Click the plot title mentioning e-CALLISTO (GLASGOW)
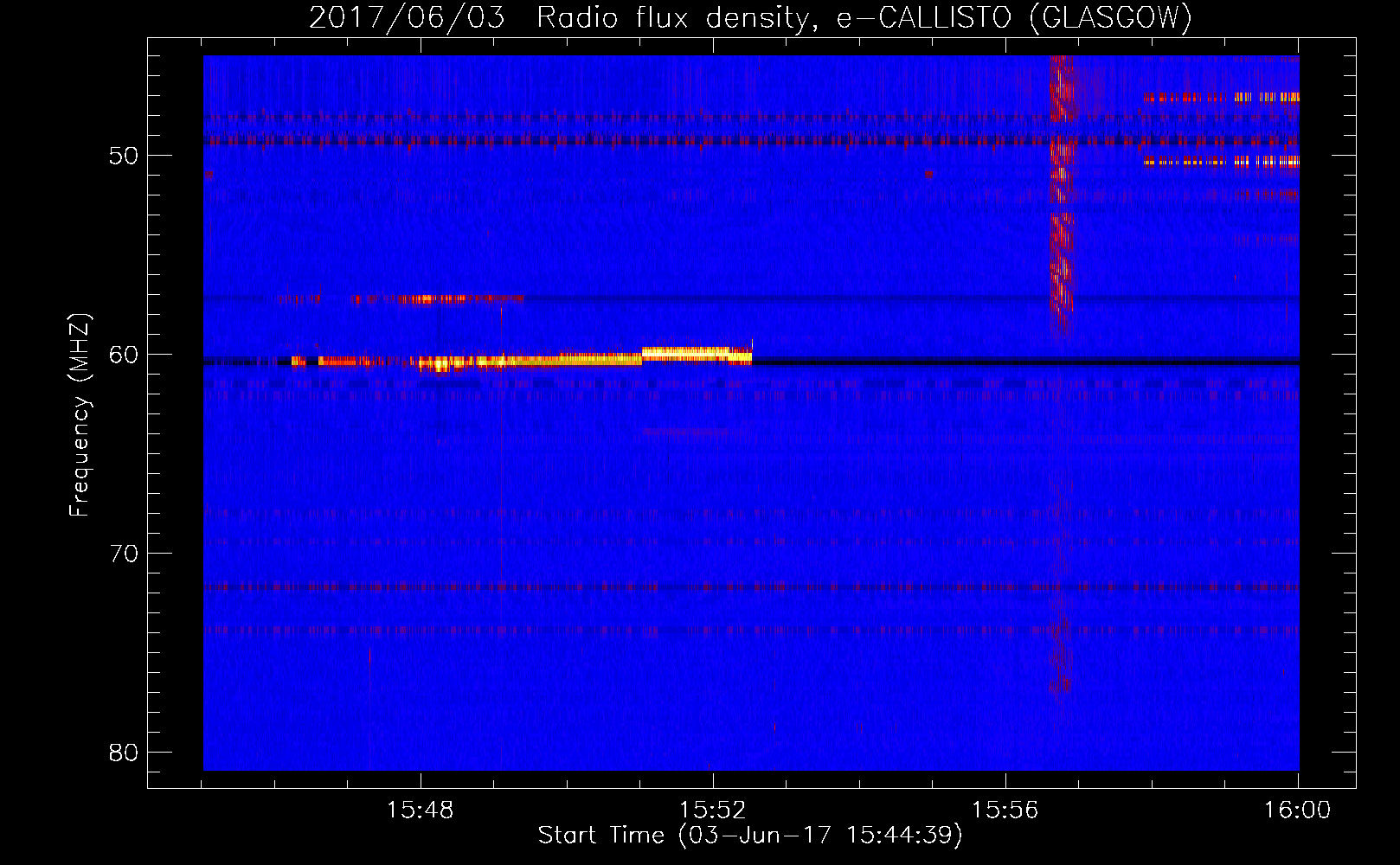 (x=750, y=17)
